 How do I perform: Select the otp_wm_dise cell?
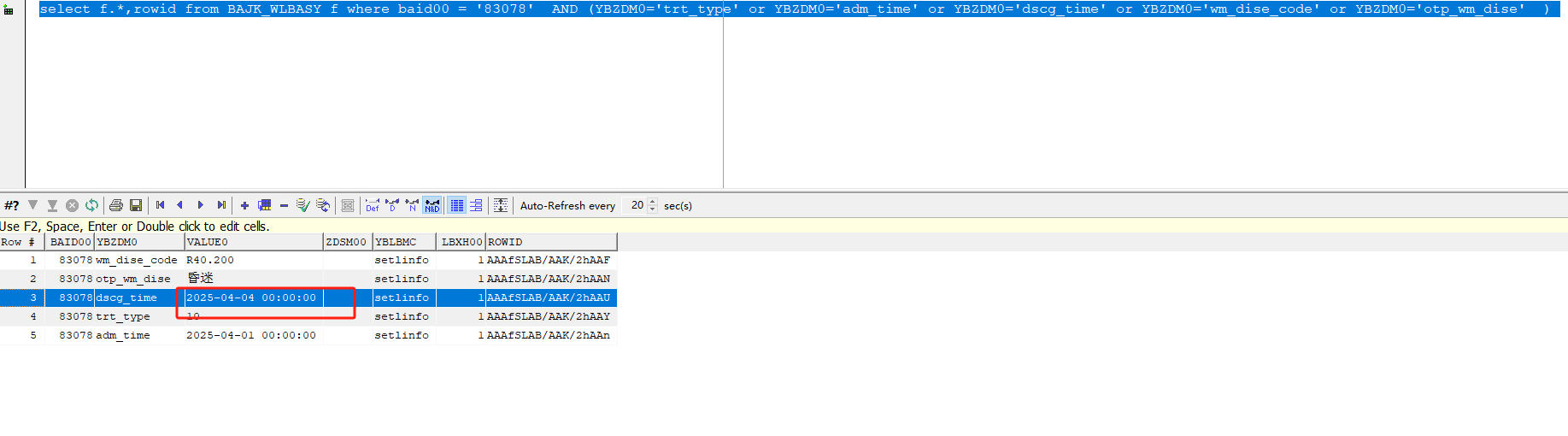coord(139,279)
